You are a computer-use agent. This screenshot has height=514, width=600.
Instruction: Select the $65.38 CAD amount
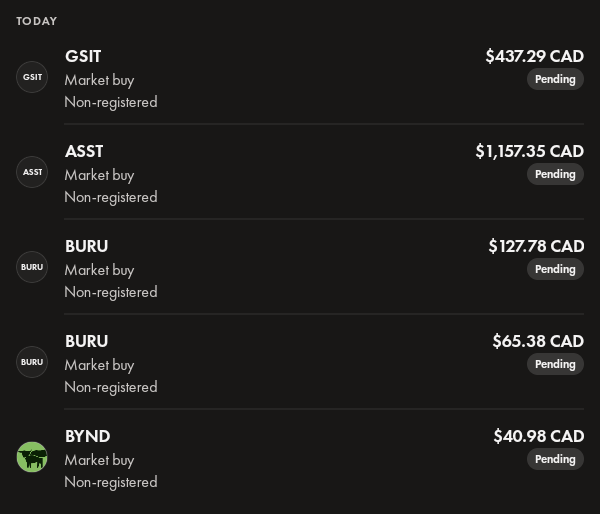tap(538, 341)
